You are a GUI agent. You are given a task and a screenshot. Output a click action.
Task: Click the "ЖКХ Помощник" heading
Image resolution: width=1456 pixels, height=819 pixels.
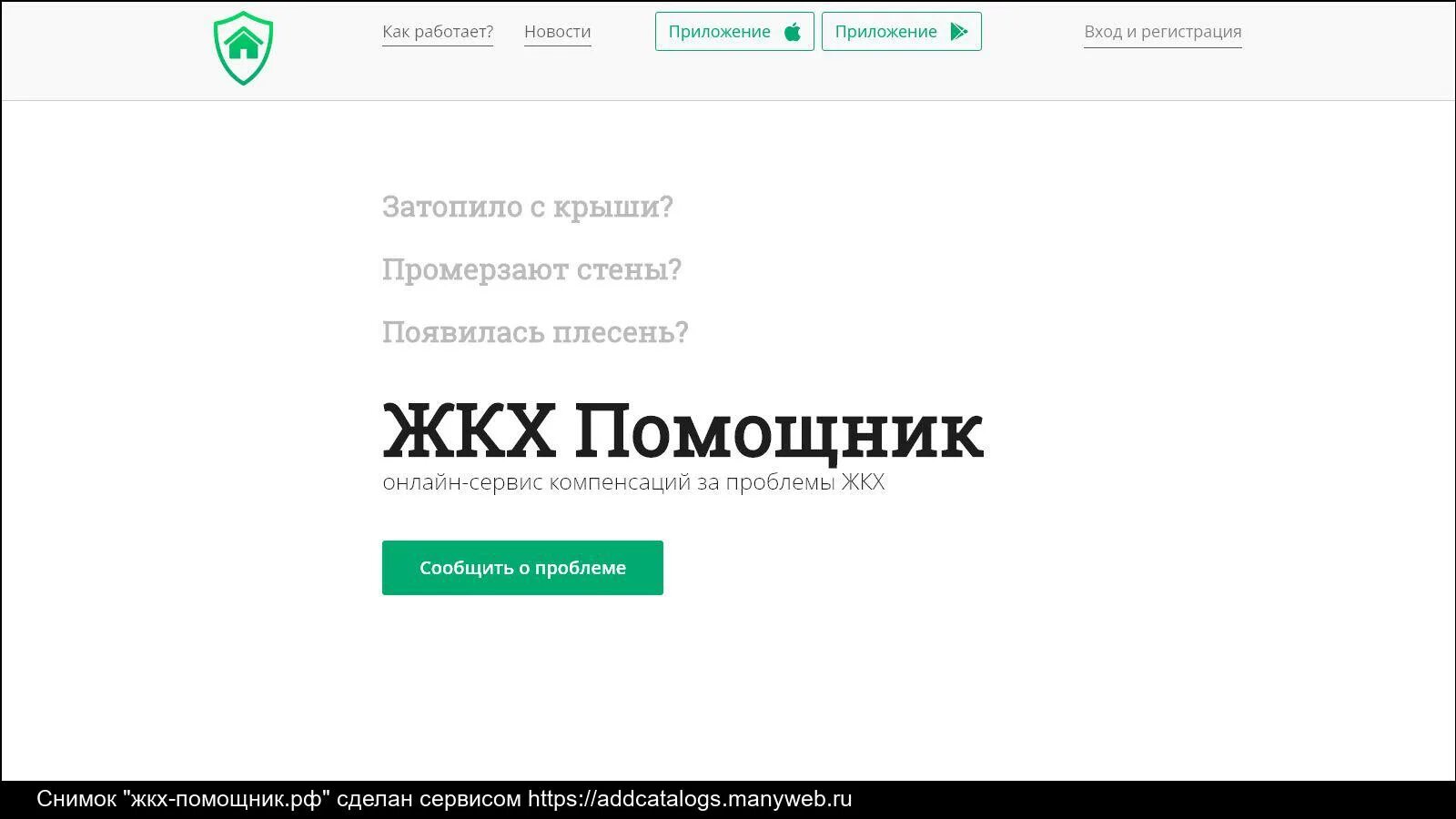tap(682, 431)
